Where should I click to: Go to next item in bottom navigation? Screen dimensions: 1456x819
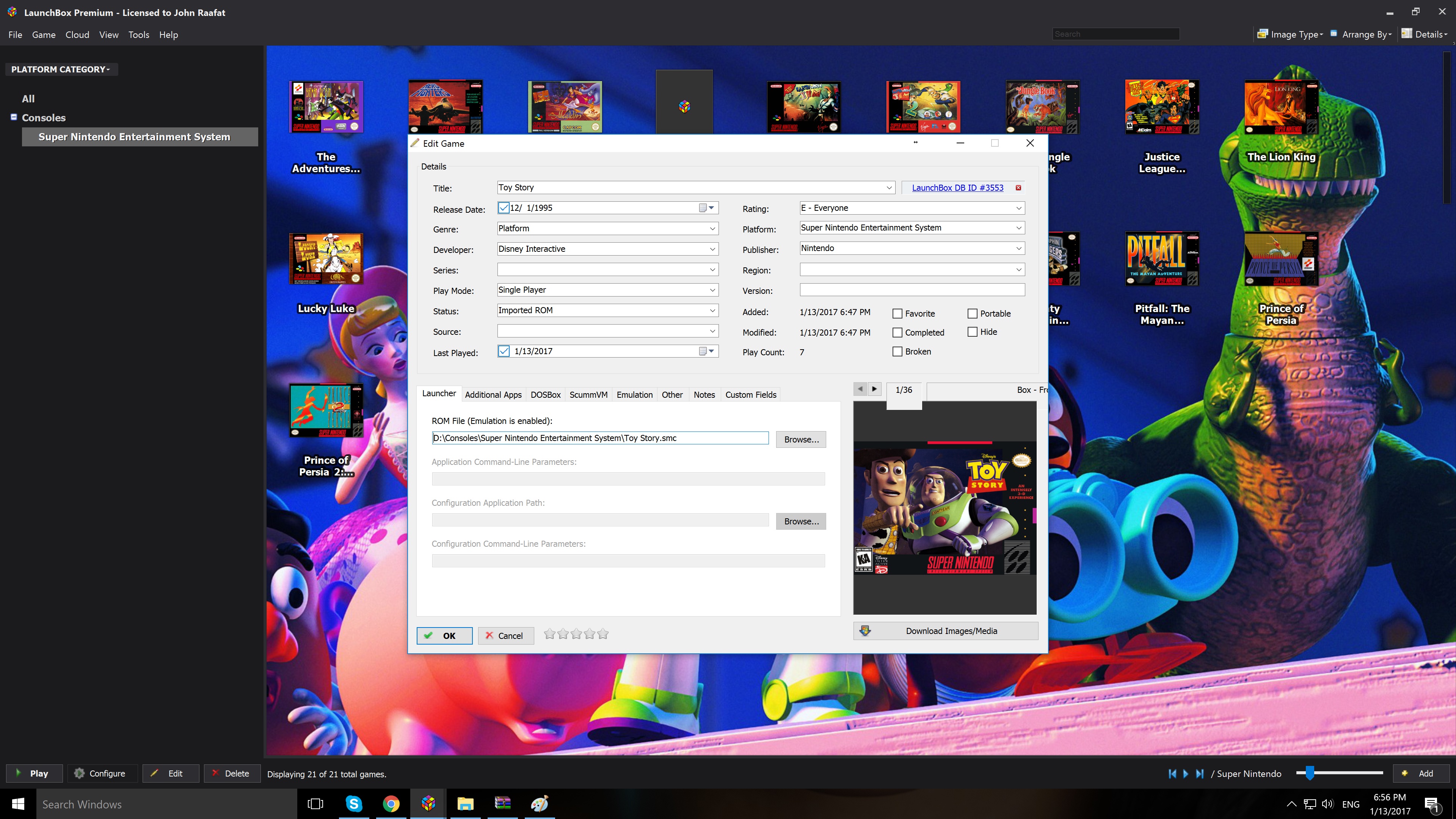pos(1186,774)
